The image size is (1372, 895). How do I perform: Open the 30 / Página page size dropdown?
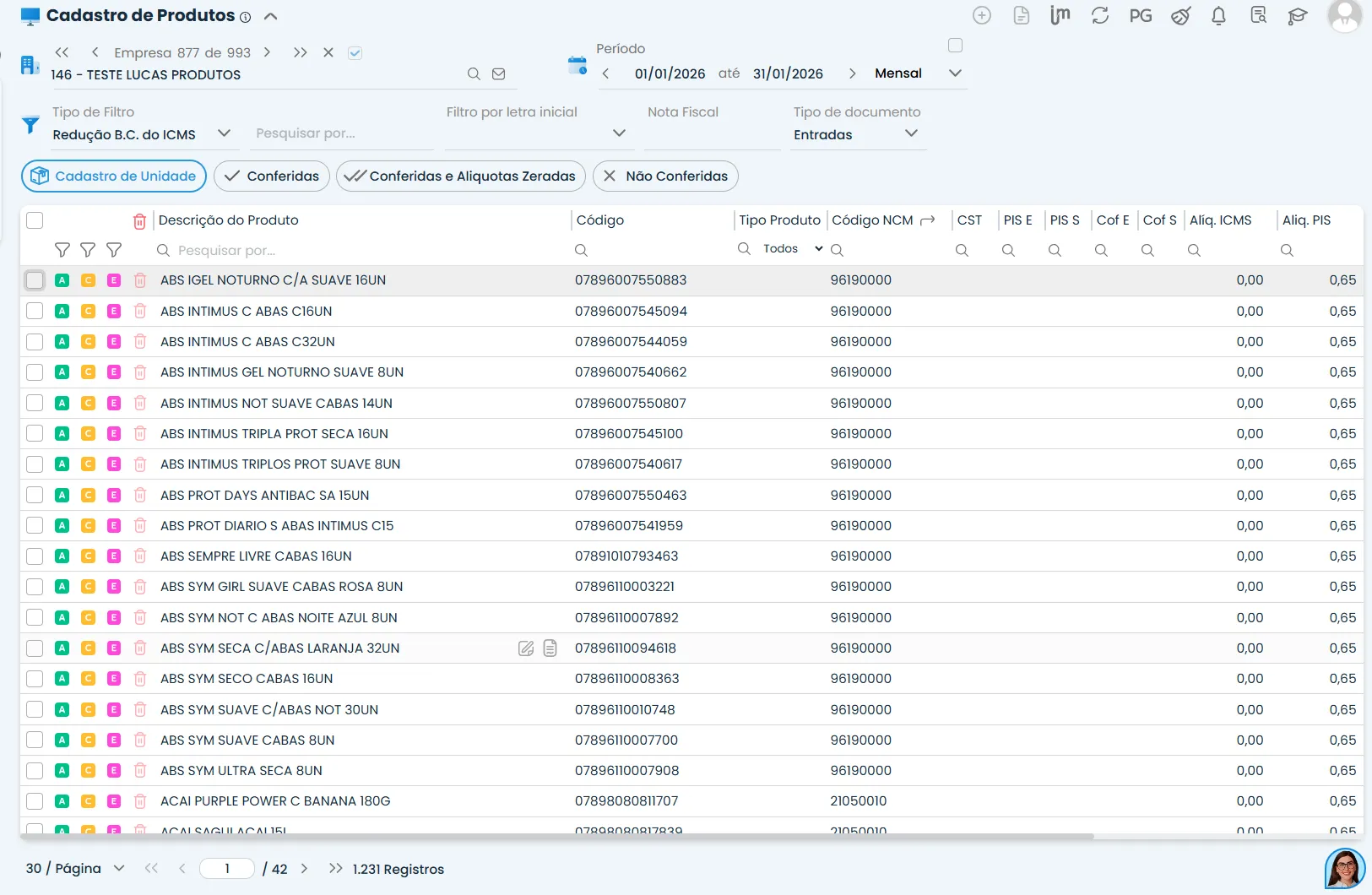point(119,869)
